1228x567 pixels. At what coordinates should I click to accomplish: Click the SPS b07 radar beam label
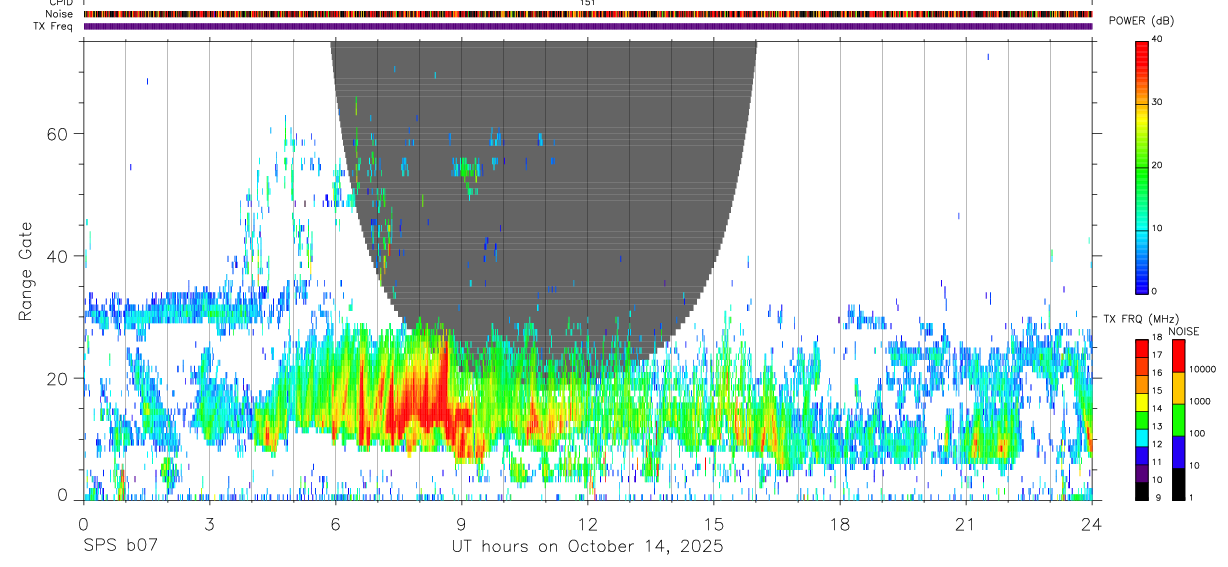(120, 546)
